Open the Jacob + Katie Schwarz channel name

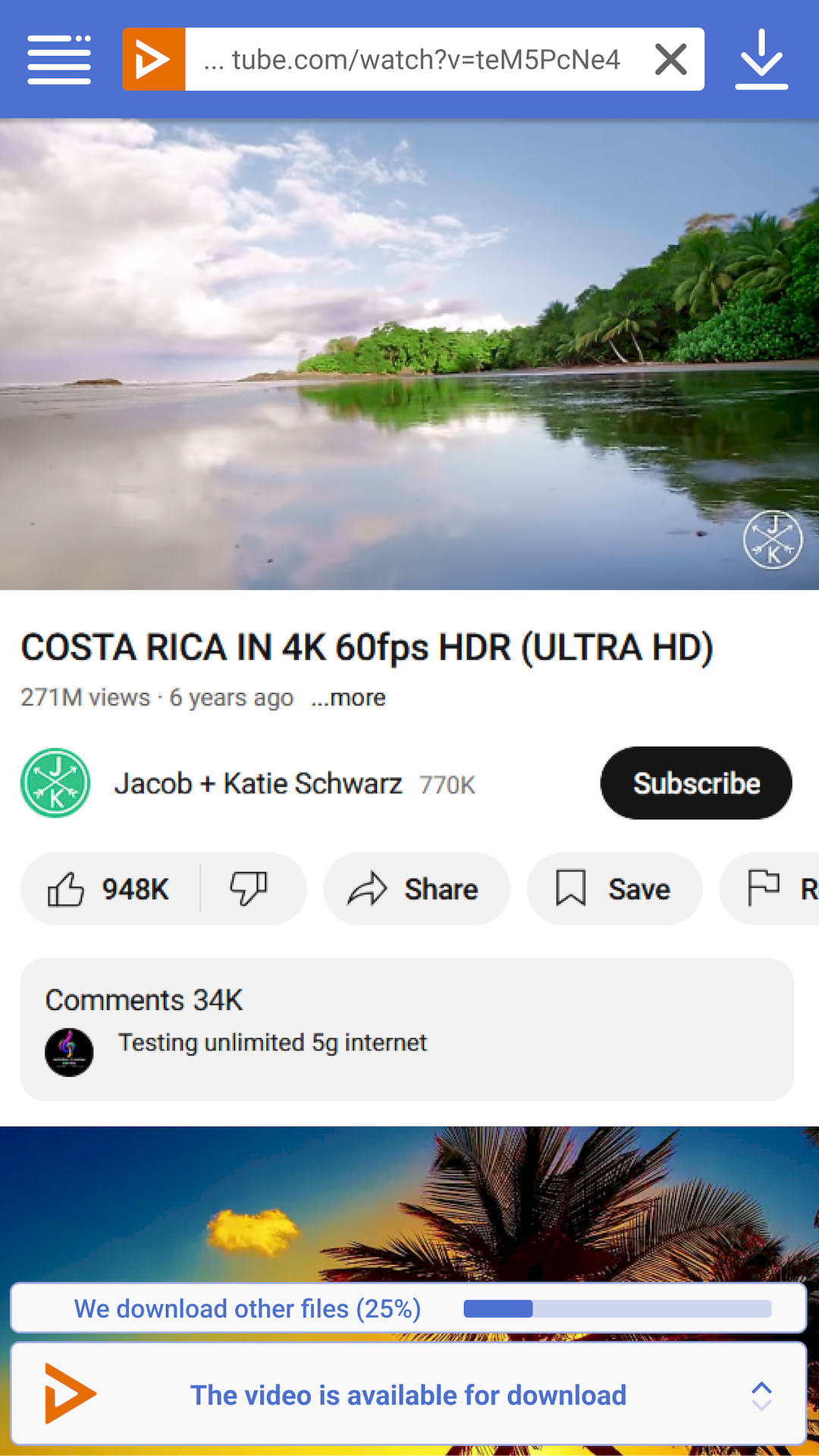pyautogui.click(x=258, y=783)
